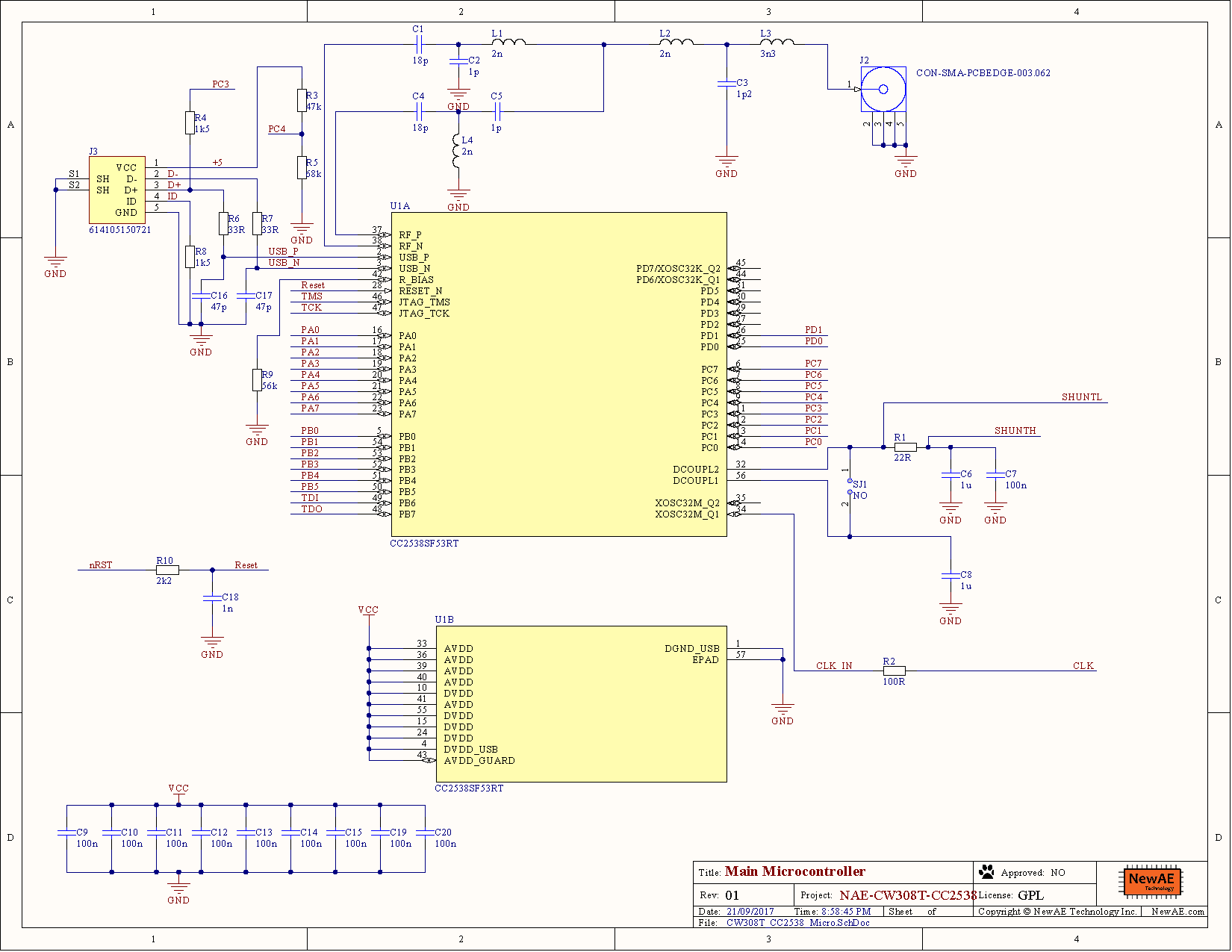This screenshot has height=952, width=1232.
Task: Select resistor R3 47k symbol
Action: (x=302, y=101)
